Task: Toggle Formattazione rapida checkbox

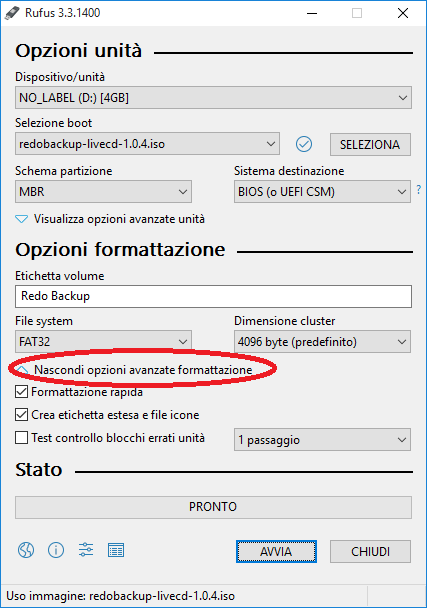Action: tap(21, 392)
